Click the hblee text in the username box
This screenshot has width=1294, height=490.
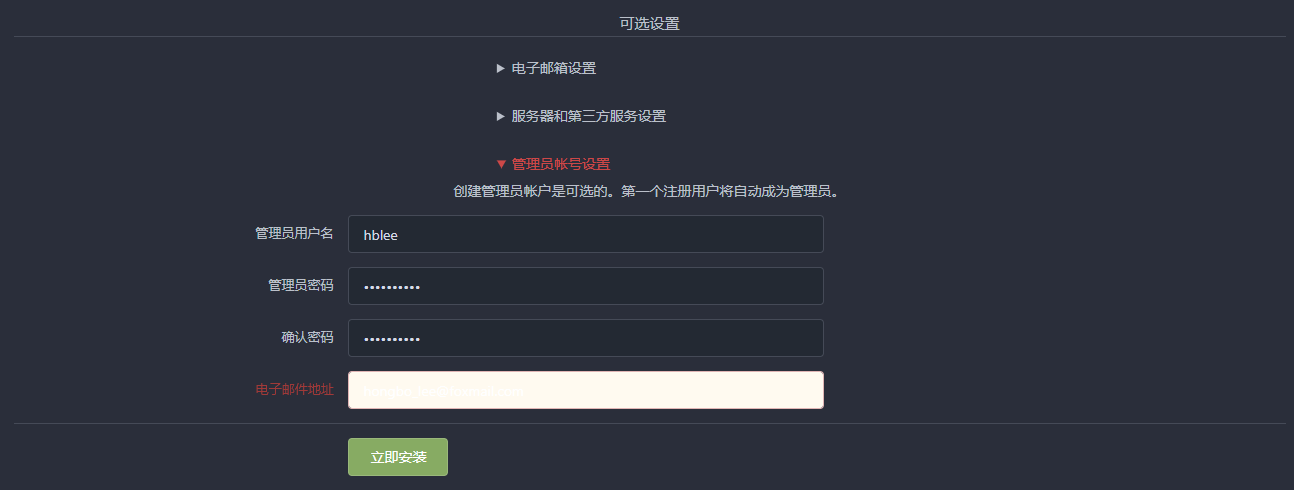pyautogui.click(x=381, y=235)
